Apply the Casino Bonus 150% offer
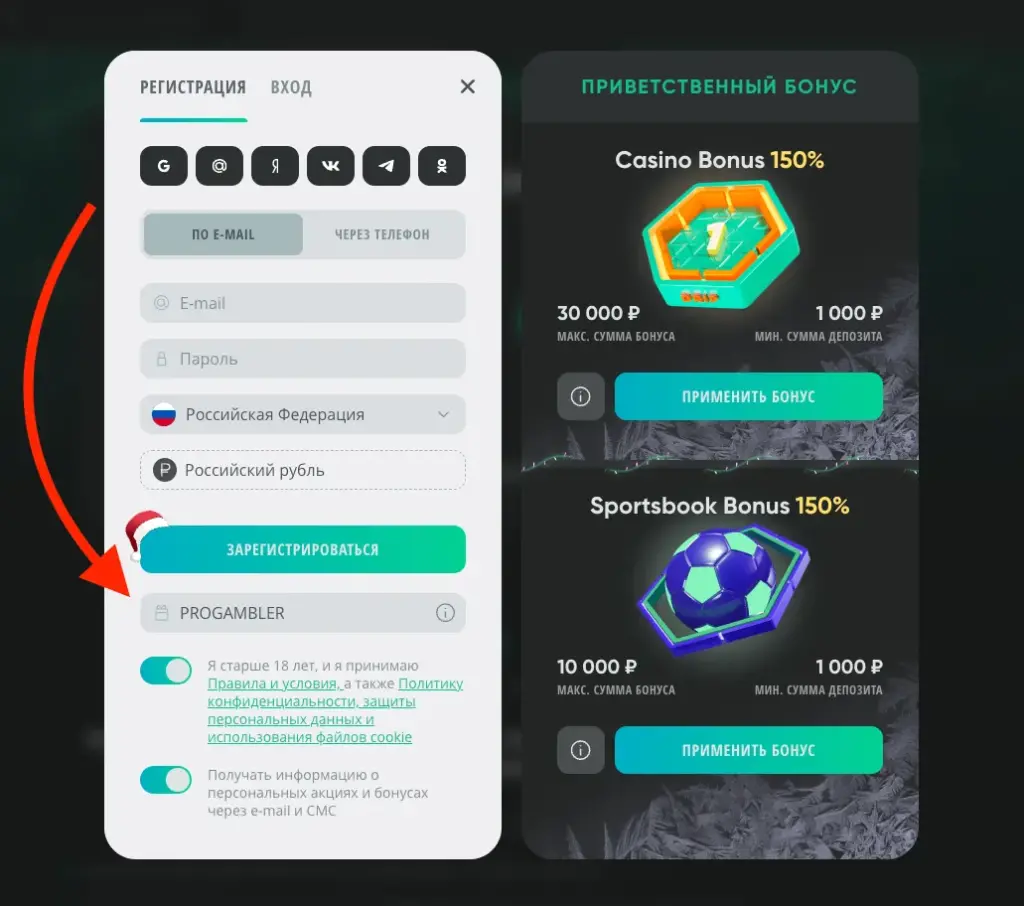 pos(748,396)
